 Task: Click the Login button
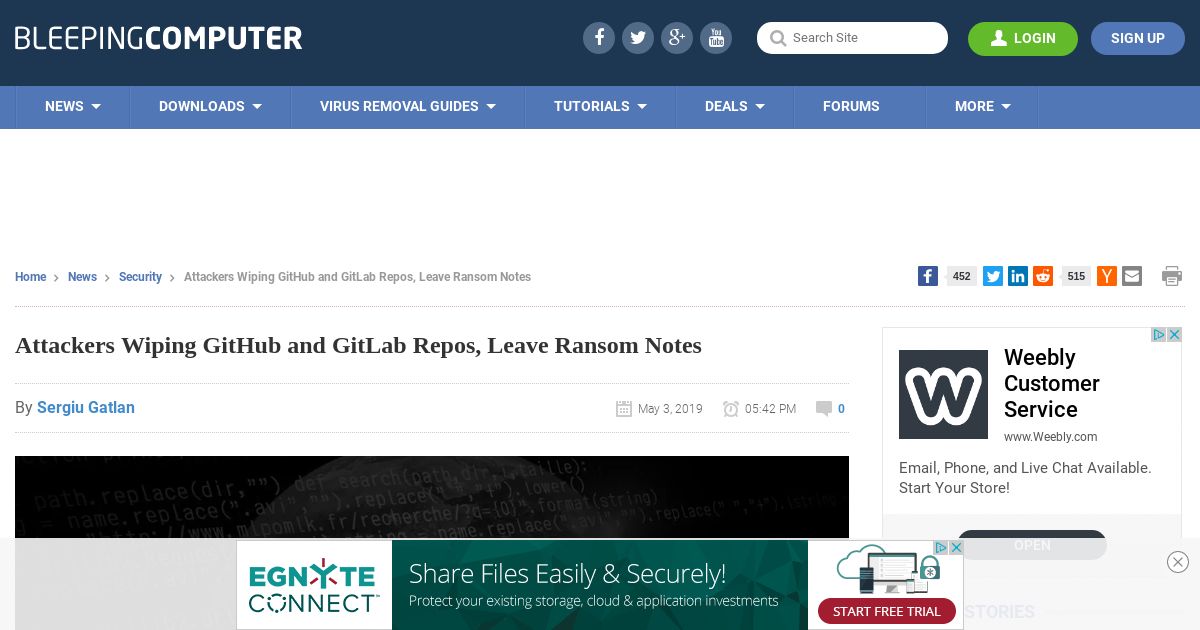[x=1023, y=38]
